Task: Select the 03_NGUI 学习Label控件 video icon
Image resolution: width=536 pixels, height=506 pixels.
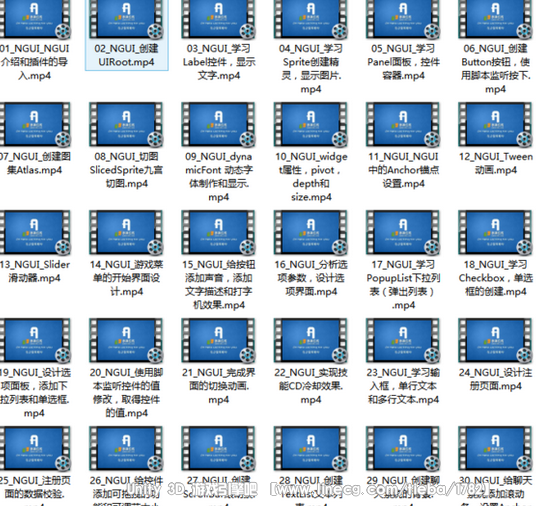Action: (x=219, y=19)
